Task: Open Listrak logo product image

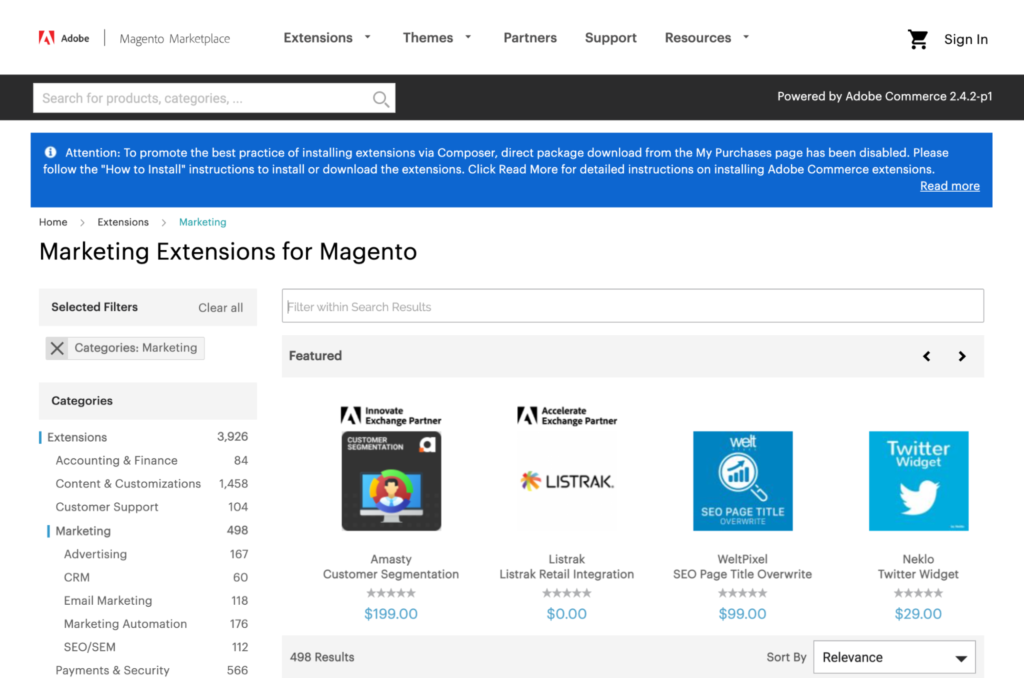Action: pos(567,481)
